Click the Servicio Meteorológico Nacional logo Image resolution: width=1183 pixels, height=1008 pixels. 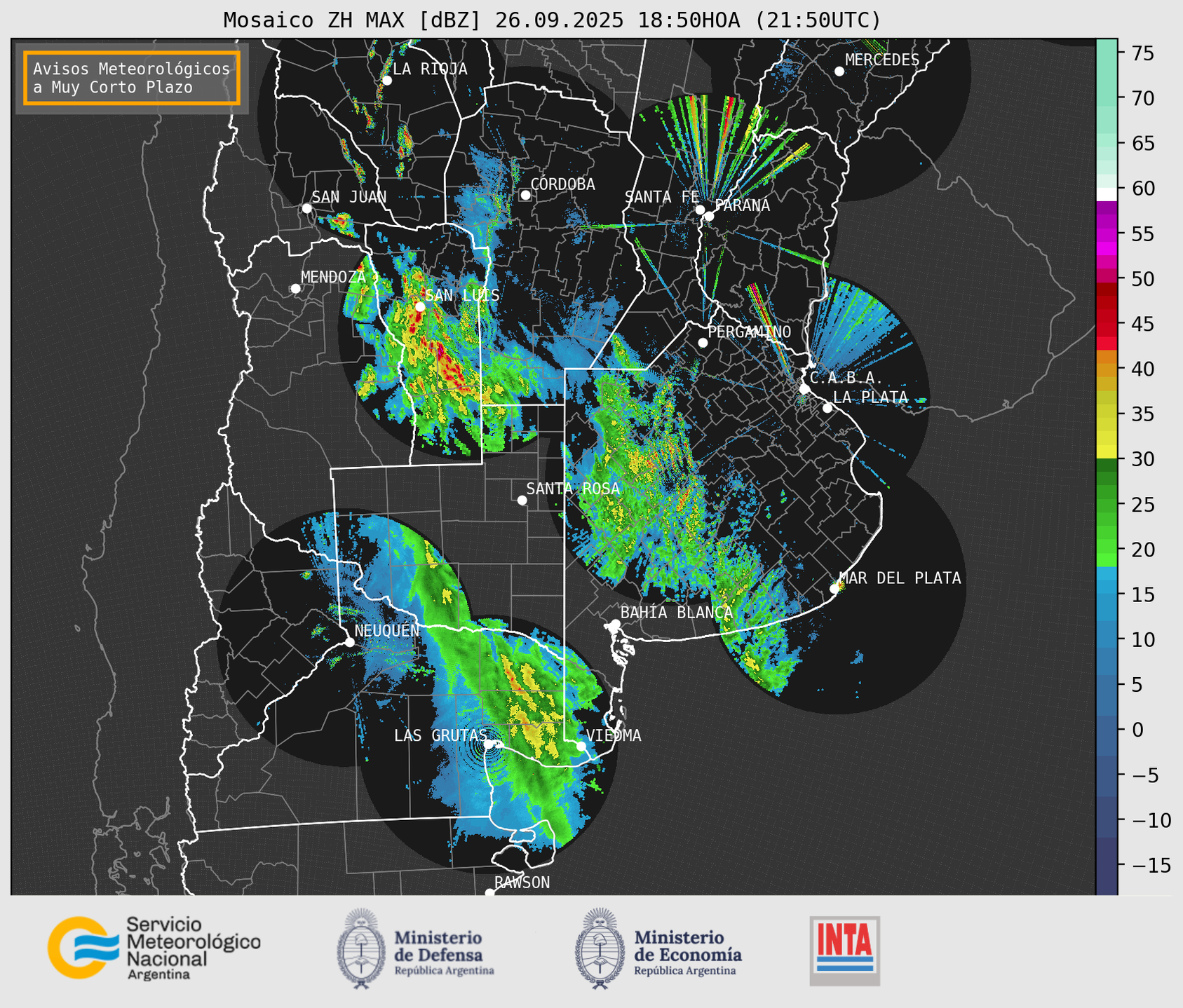point(154,948)
